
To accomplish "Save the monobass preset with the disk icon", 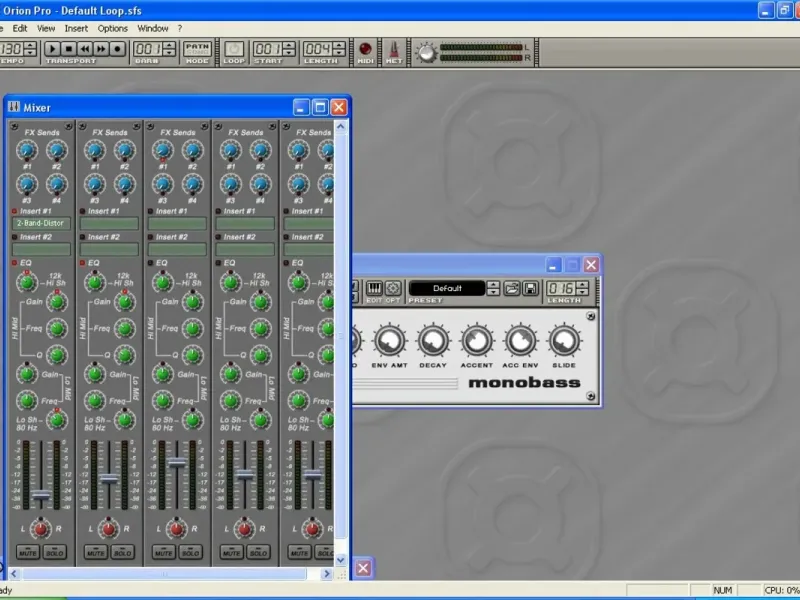I will [529, 288].
